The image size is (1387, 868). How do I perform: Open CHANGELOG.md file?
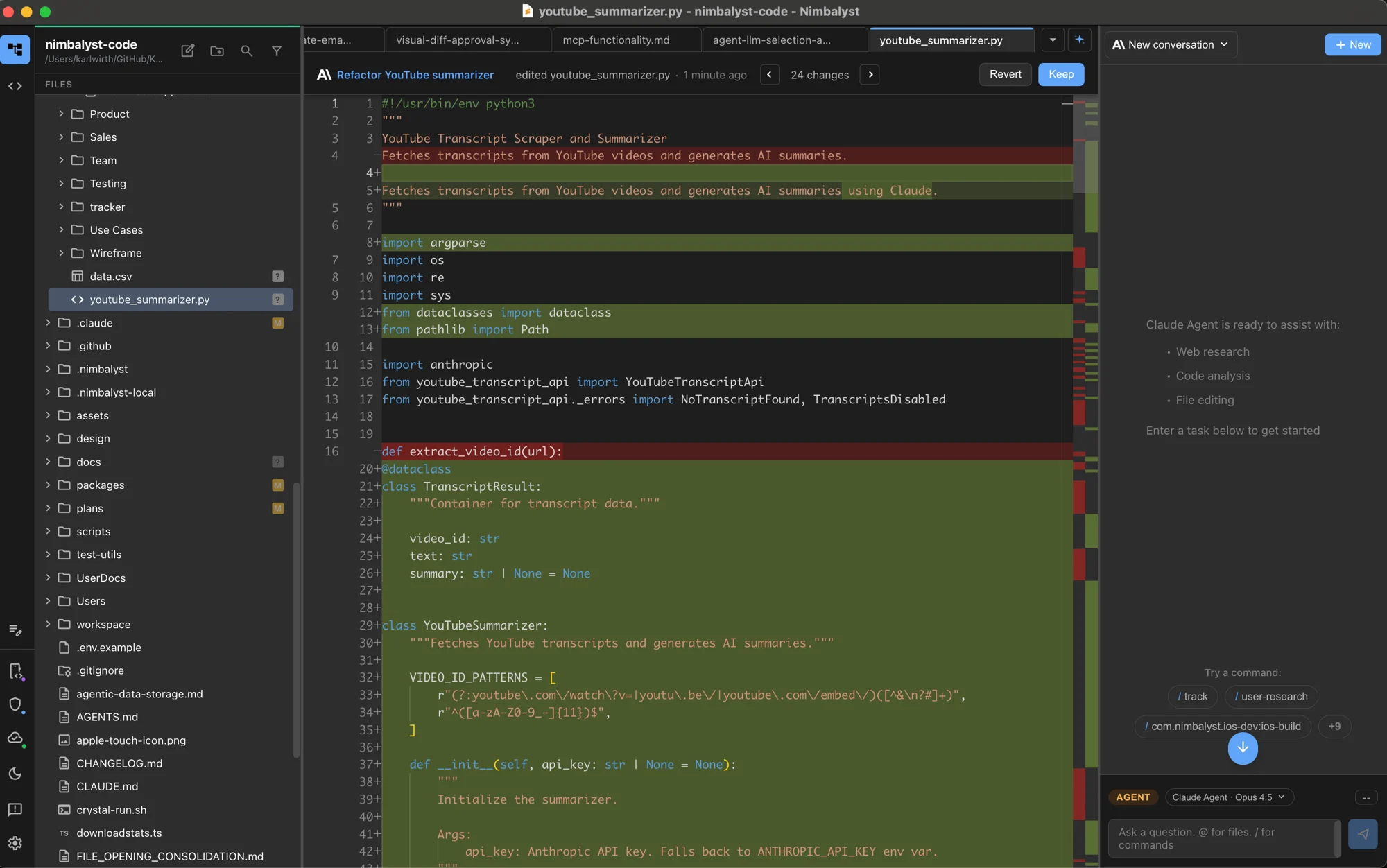click(x=119, y=763)
